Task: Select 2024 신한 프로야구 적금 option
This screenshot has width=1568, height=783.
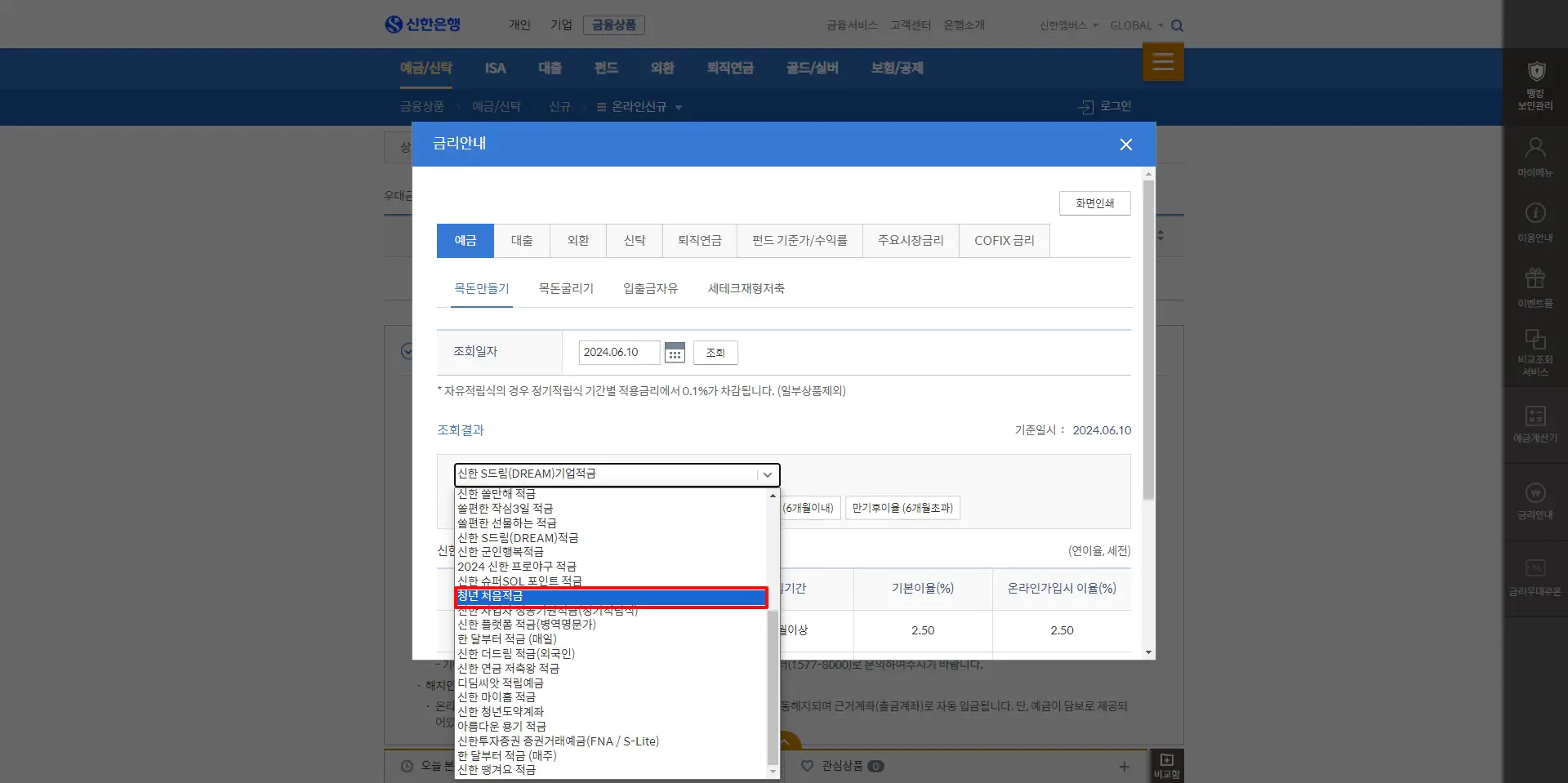Action: (x=611, y=567)
